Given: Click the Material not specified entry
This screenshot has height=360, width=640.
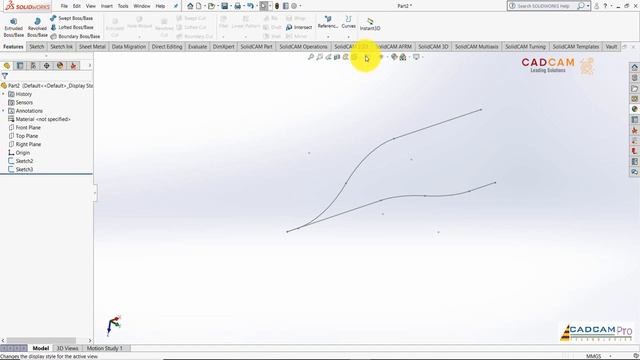Looking at the screenshot, I should 39,119.
